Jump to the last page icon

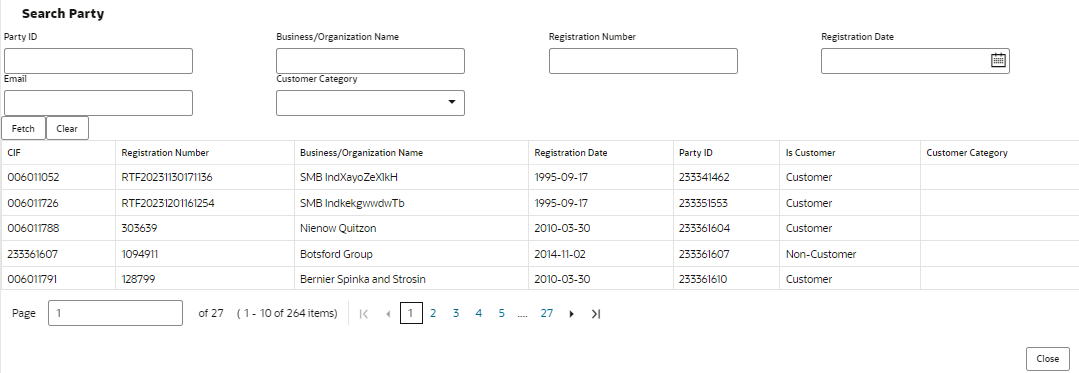[x=596, y=314]
